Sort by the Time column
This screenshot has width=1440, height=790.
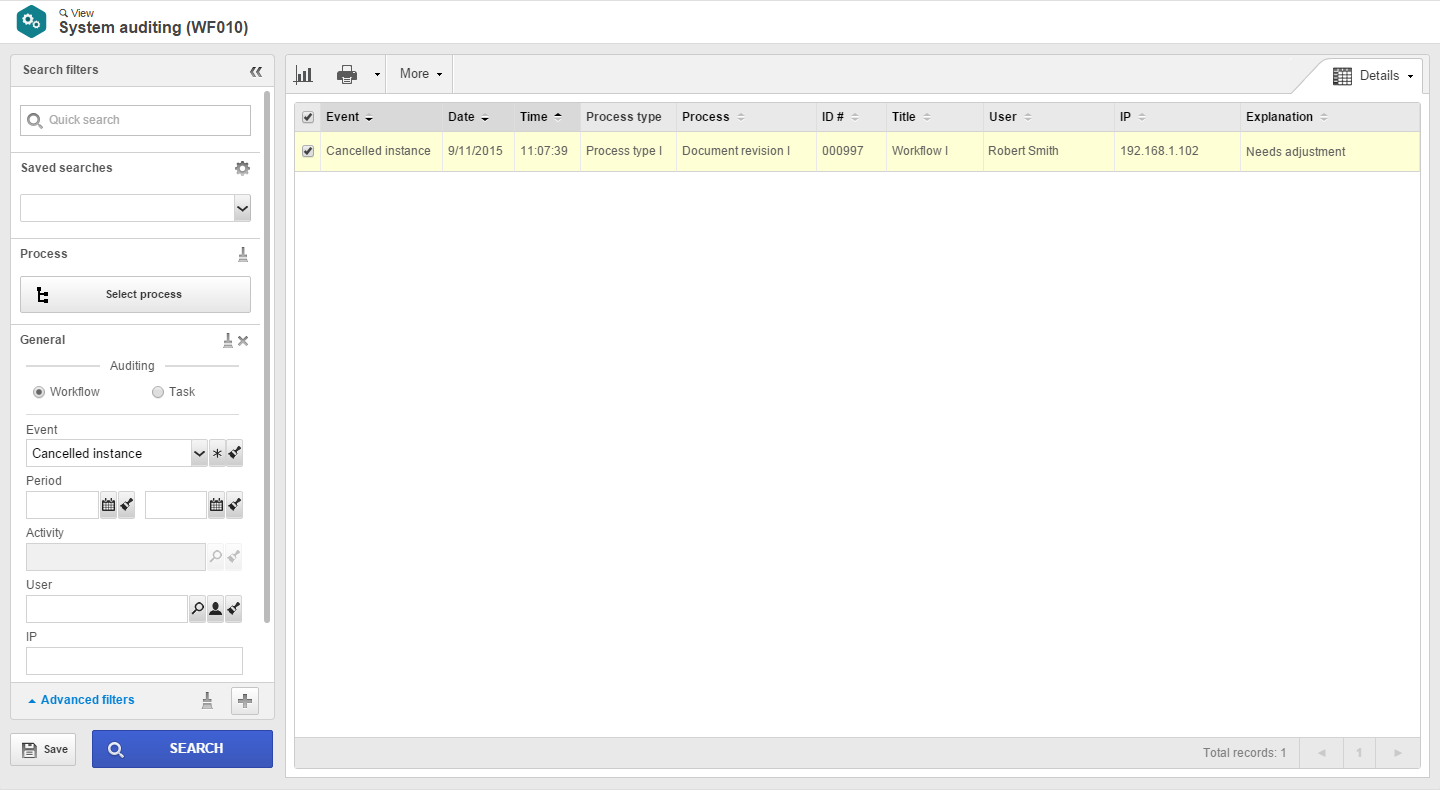click(547, 117)
